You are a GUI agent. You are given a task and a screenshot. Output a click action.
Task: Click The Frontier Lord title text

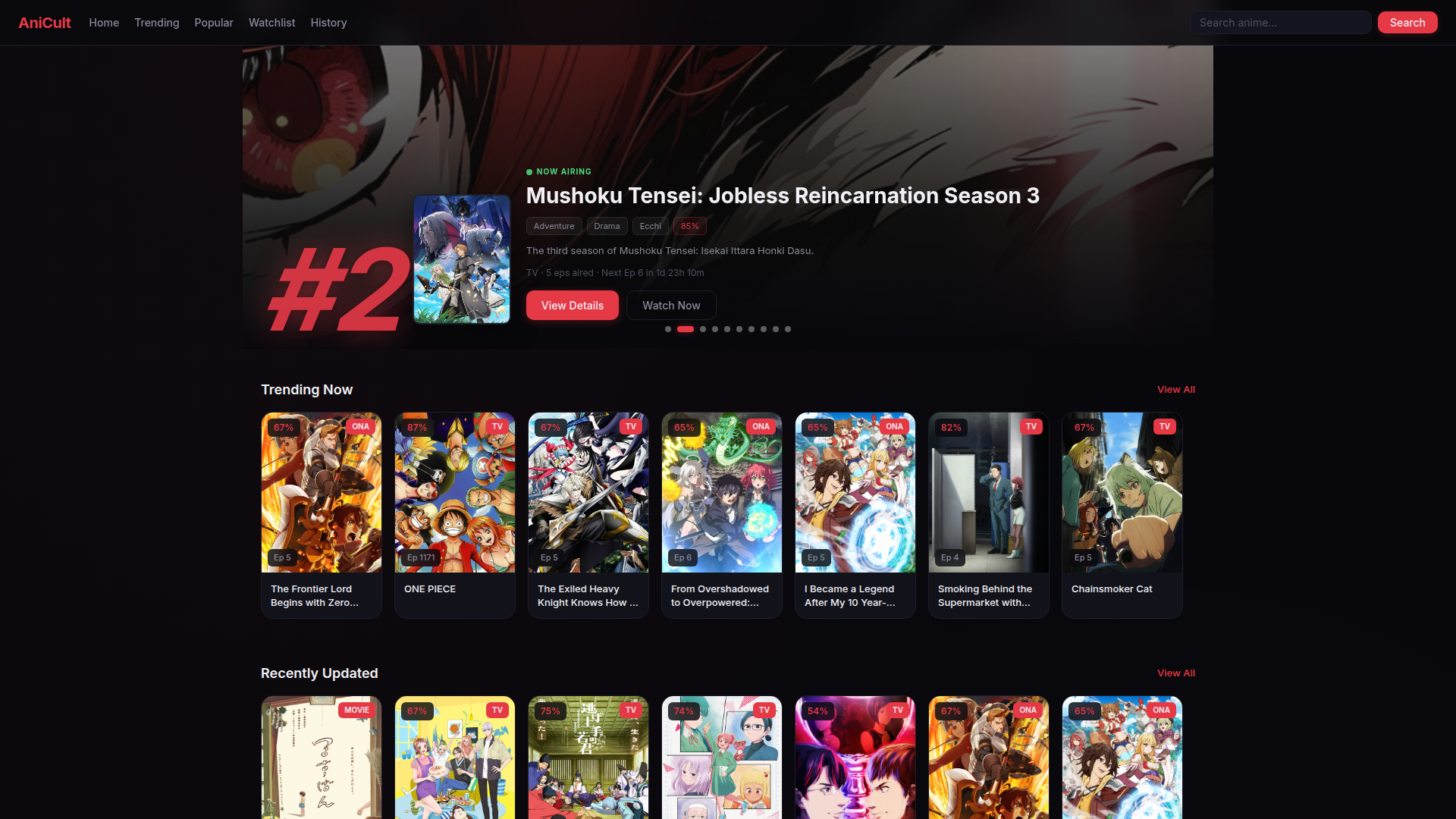tap(315, 596)
